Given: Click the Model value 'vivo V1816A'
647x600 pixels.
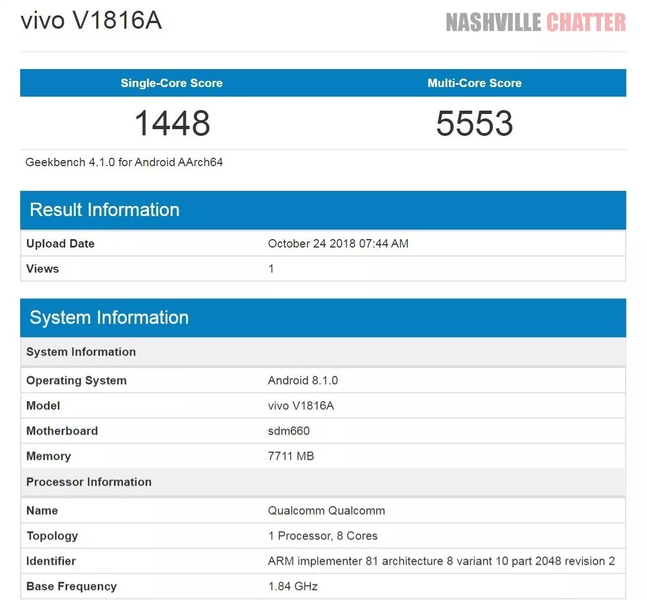Looking at the screenshot, I should click(301, 406).
